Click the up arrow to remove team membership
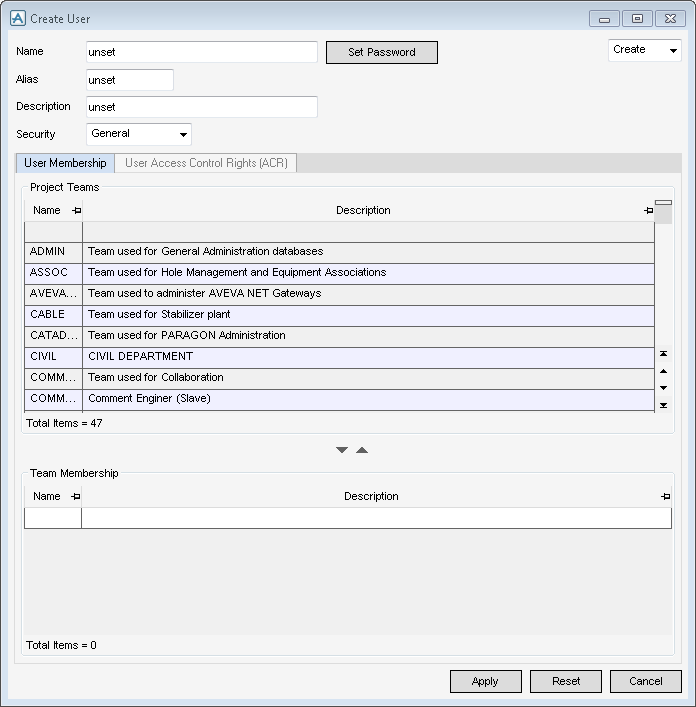Viewport: 696px width, 707px height. pos(362,450)
